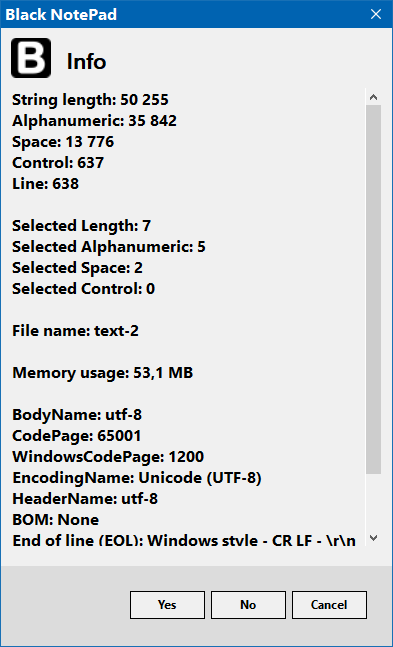Click the Cancel button
The image size is (393, 647).
(x=329, y=605)
